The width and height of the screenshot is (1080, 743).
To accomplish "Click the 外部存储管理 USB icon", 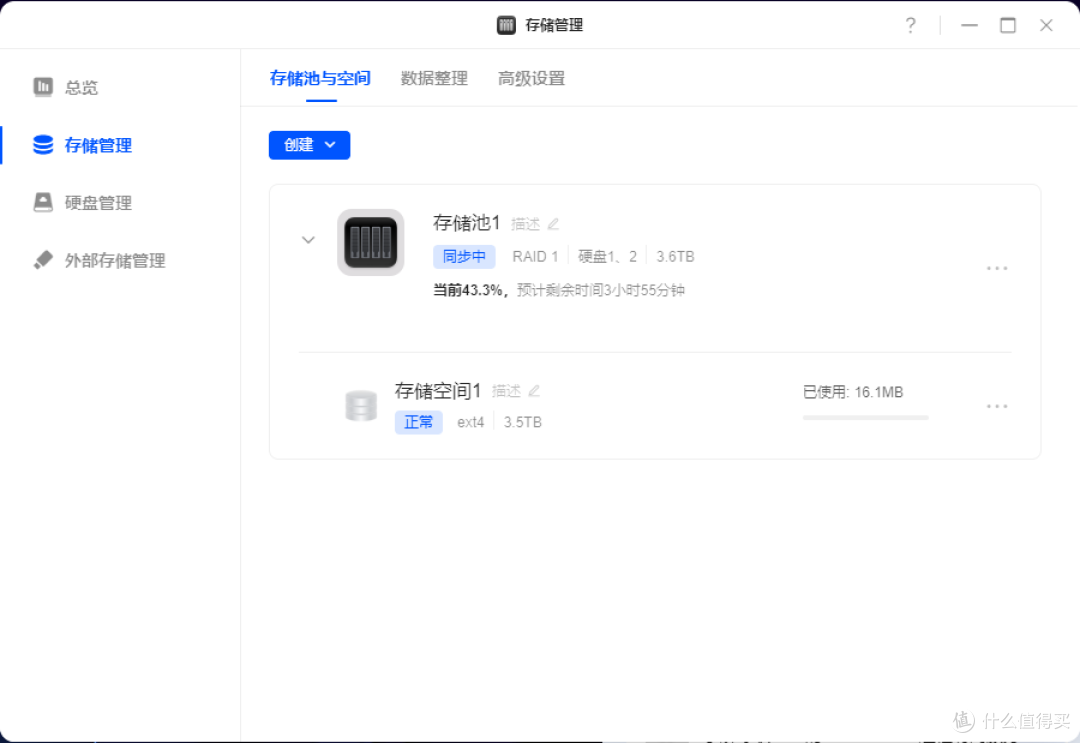I will click(x=43, y=260).
